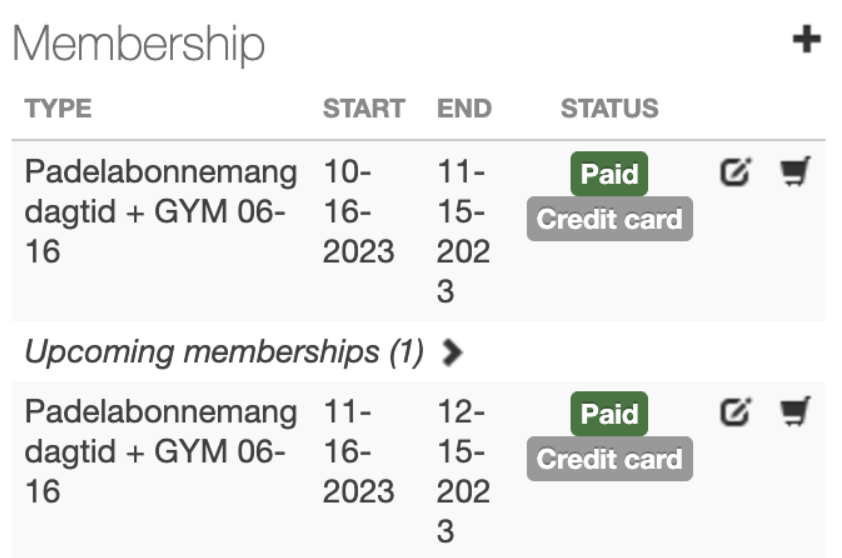
Task: Sort by the STATUS column header
Action: click(609, 108)
